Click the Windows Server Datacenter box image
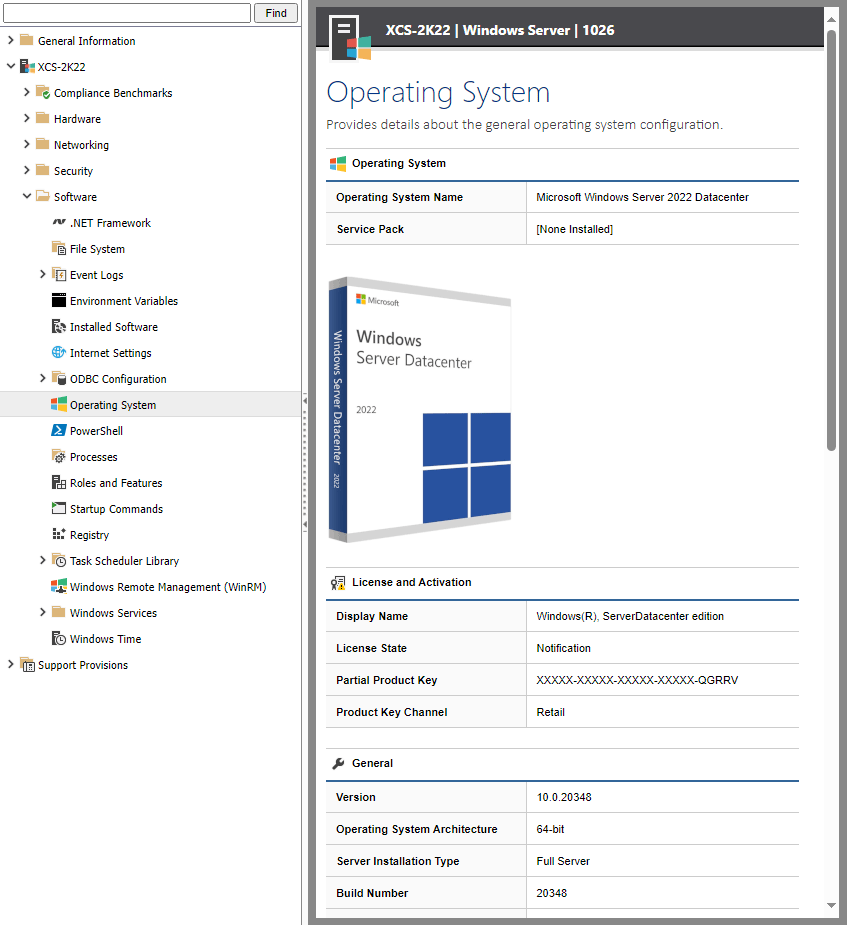Screen dimensions: 847x925 [419, 409]
